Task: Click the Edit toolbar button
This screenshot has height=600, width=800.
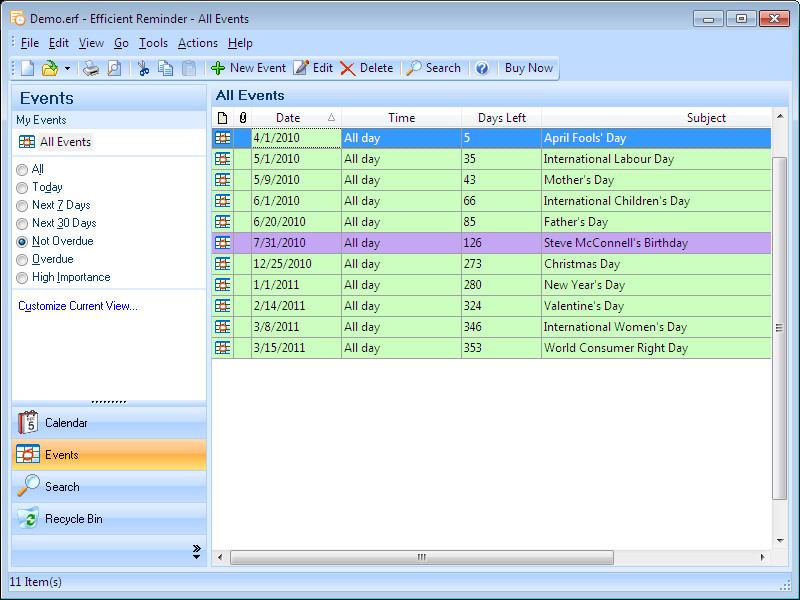Action: pos(313,68)
